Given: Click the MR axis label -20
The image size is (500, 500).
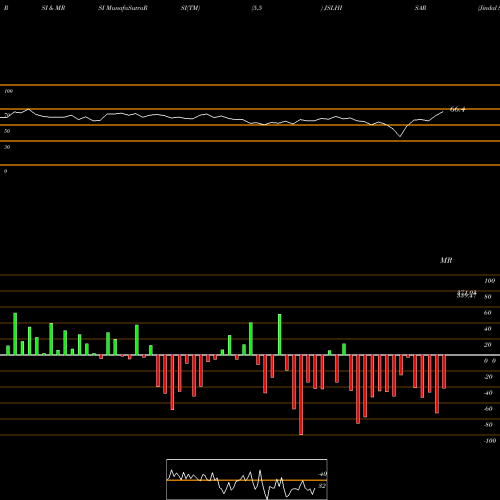Looking at the screenshot, I should coord(488,377).
